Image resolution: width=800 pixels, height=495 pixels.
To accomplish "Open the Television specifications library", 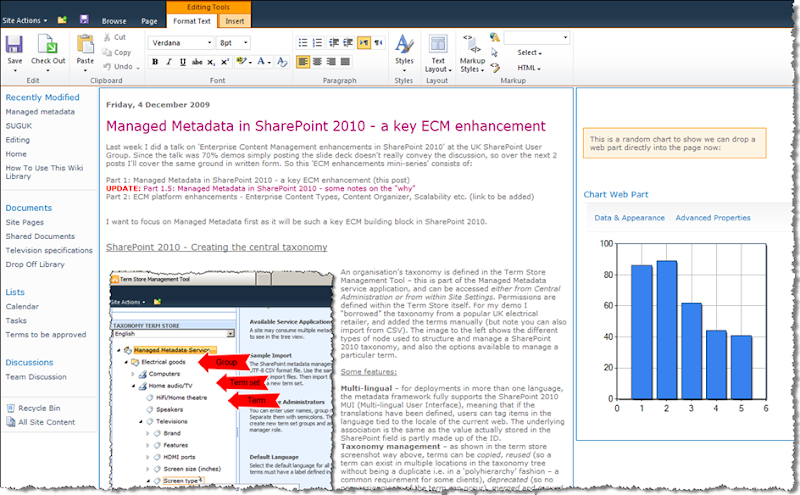I will click(x=49, y=250).
